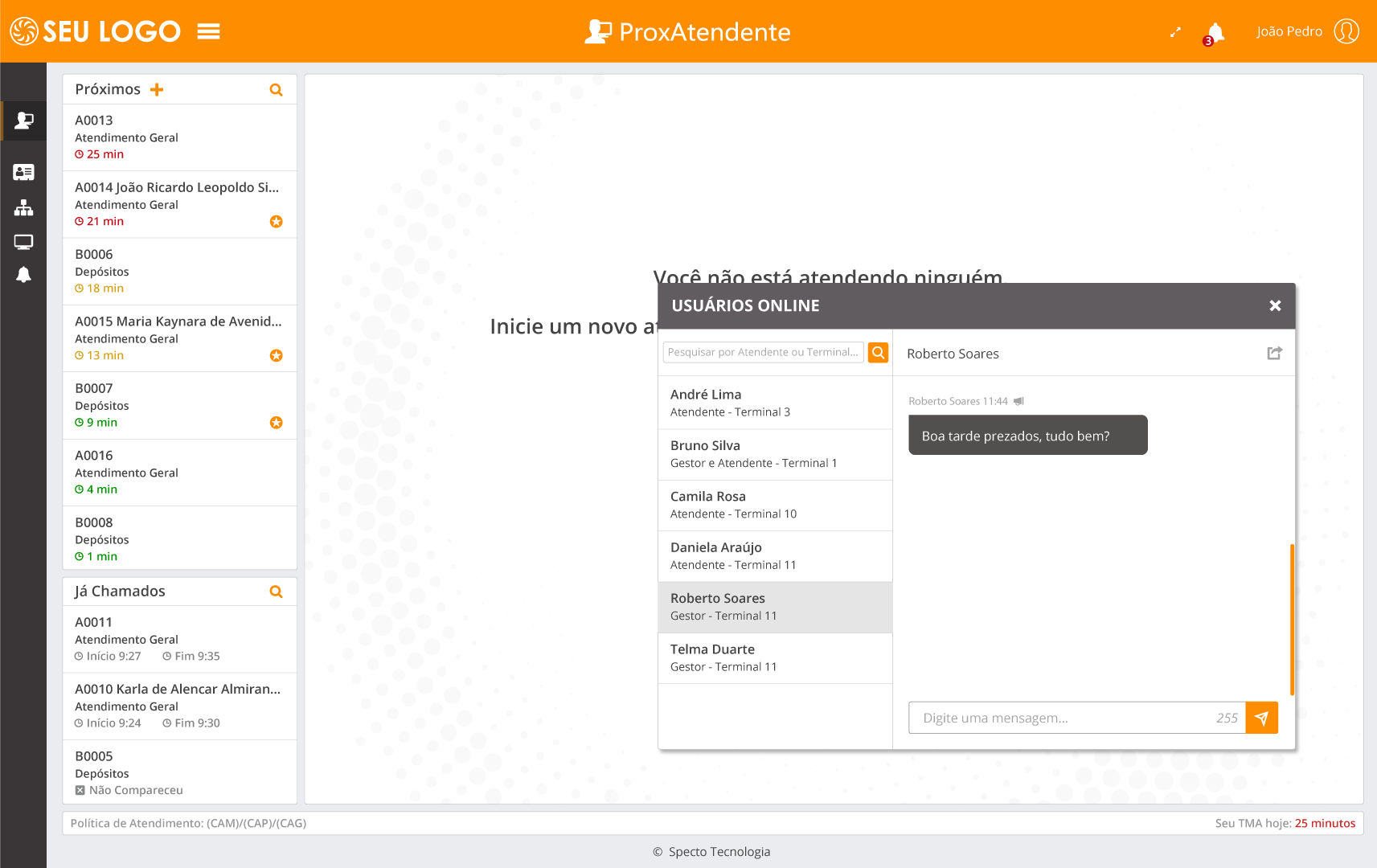The width and height of the screenshot is (1377, 868).
Task: Click the Próximos panel heading
Action: [108, 89]
